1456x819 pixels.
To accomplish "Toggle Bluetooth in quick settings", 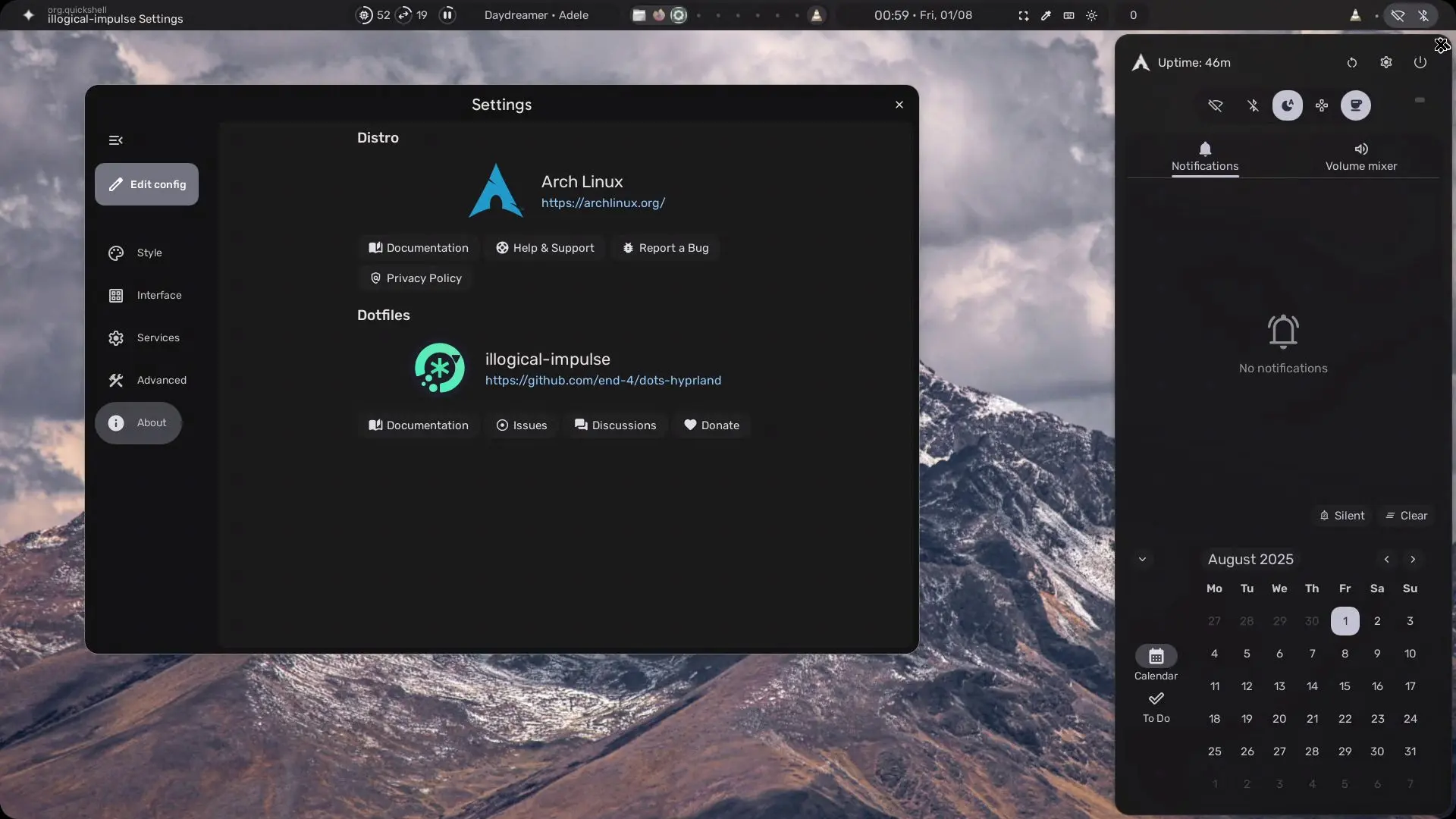I will [x=1253, y=105].
